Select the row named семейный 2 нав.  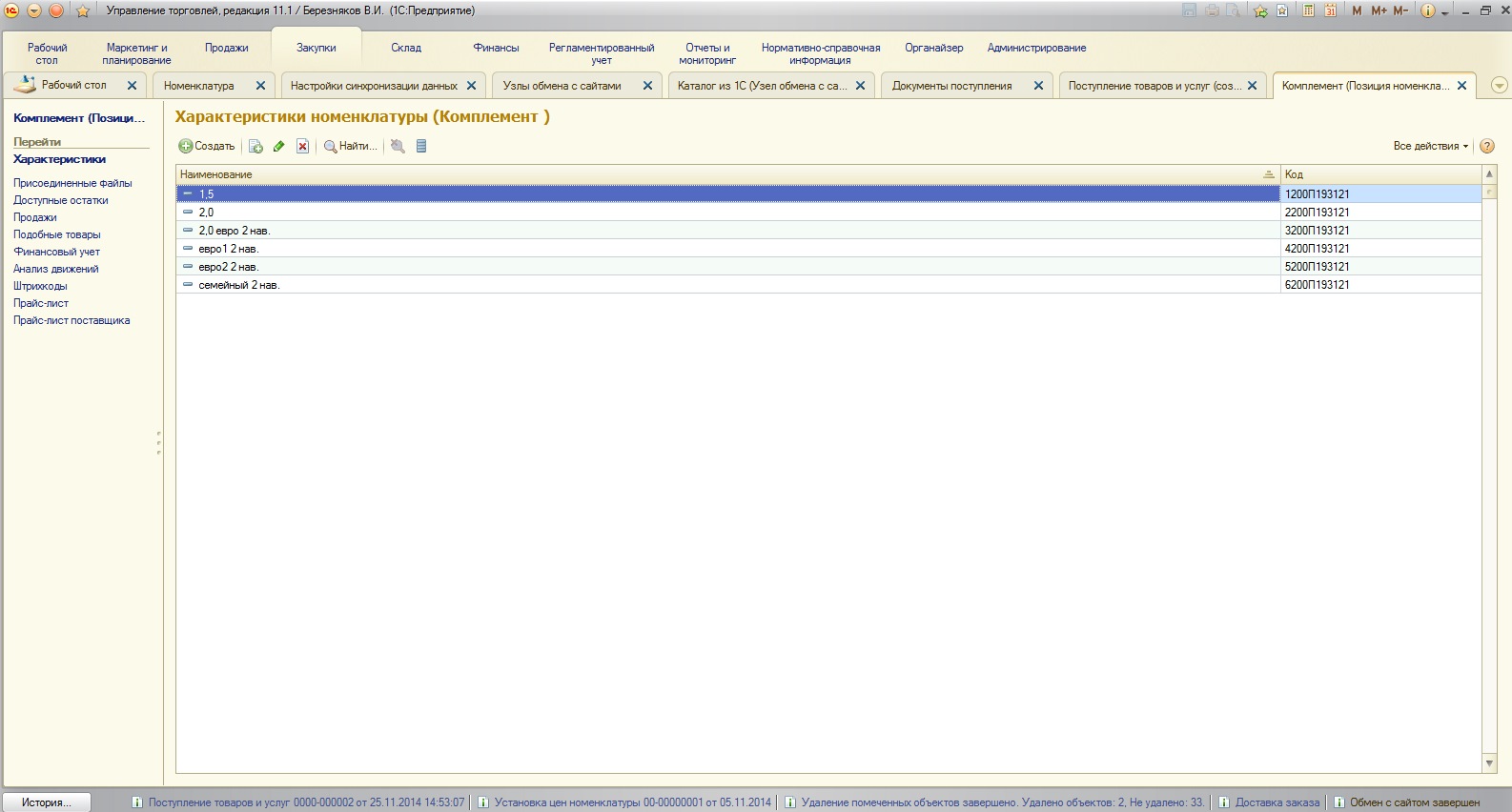point(238,285)
